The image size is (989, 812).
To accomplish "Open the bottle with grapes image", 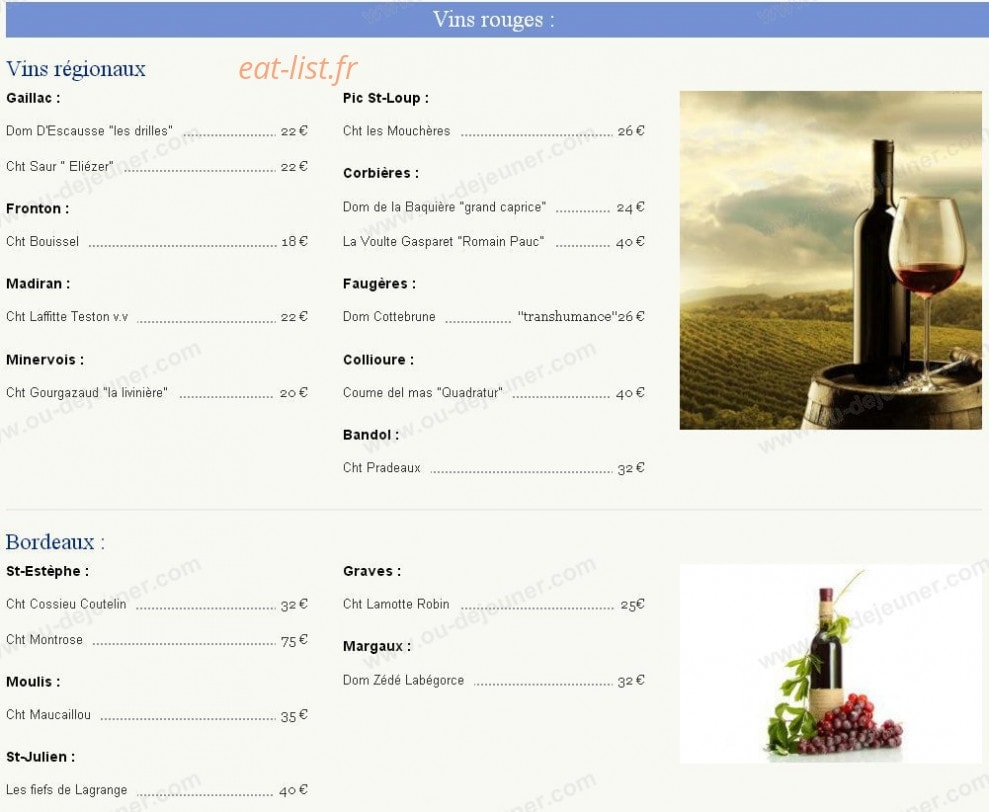I will point(830,664).
